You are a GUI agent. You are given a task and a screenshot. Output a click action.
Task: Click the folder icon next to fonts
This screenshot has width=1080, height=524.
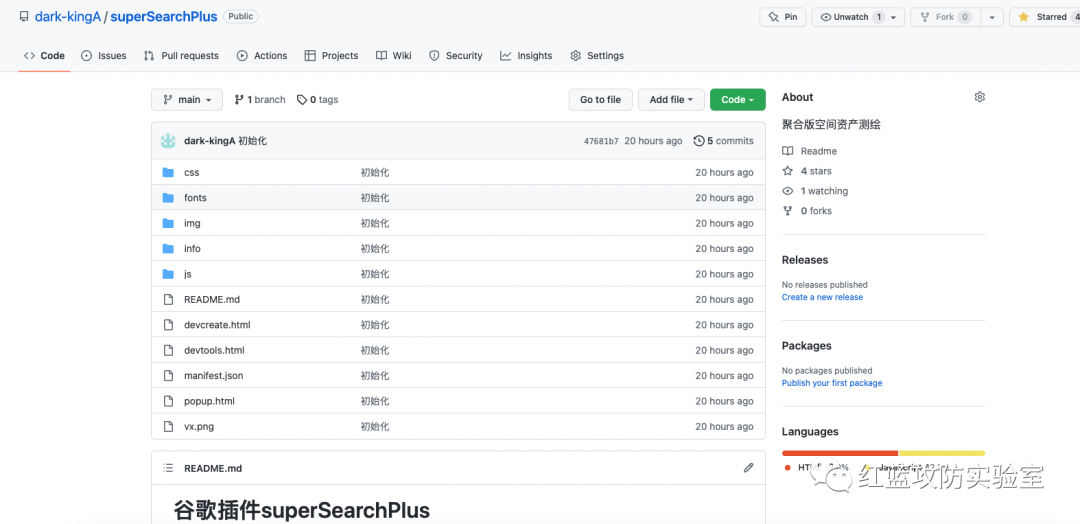[168, 198]
